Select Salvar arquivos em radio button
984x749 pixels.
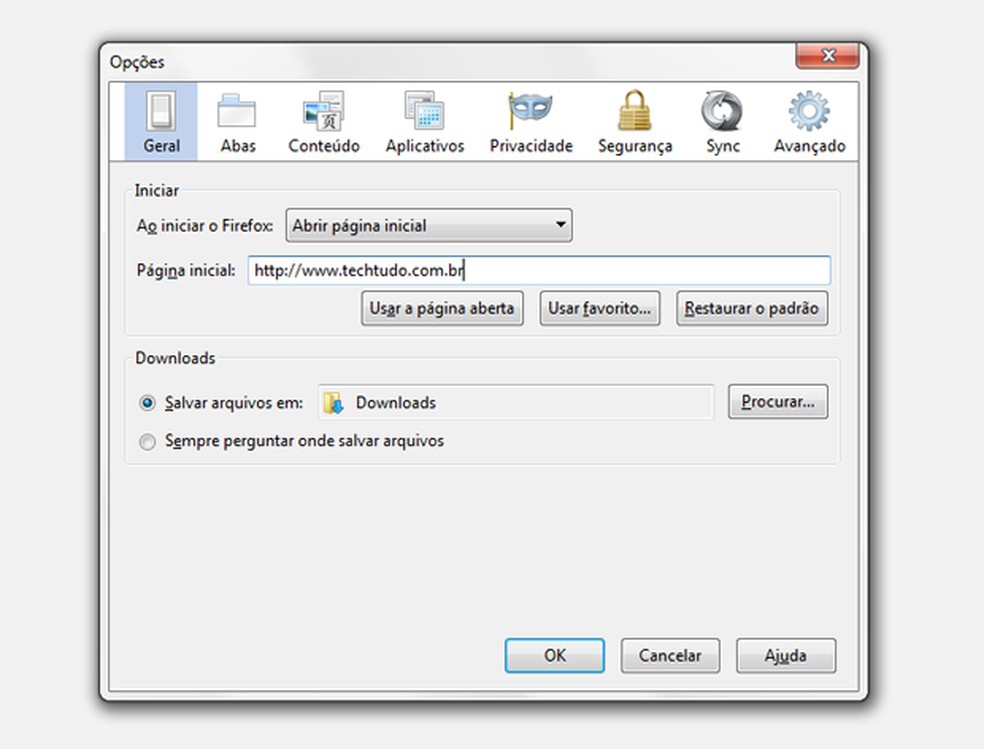point(147,403)
